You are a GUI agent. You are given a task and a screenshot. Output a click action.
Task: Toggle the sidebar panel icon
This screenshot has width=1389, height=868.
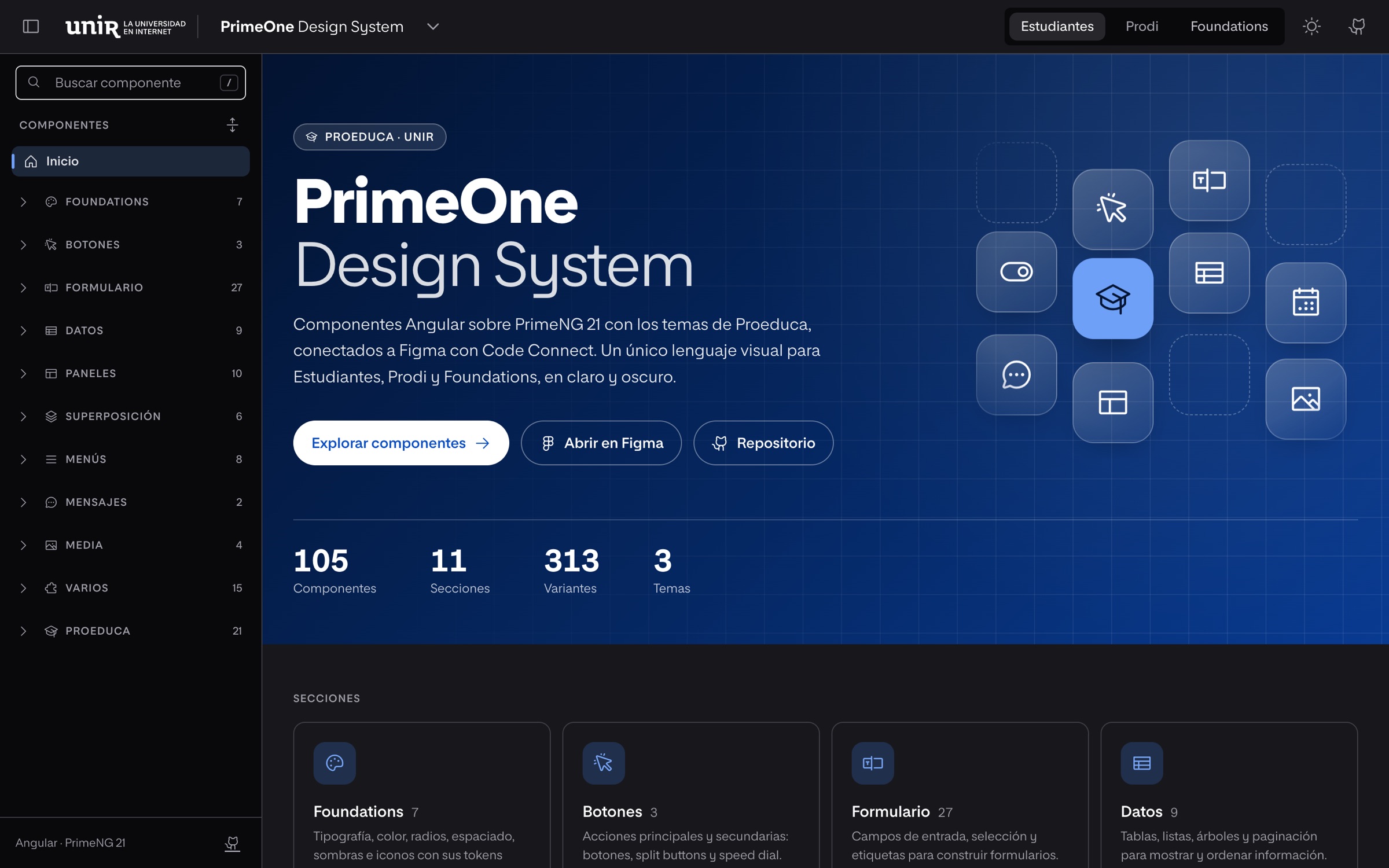31,27
